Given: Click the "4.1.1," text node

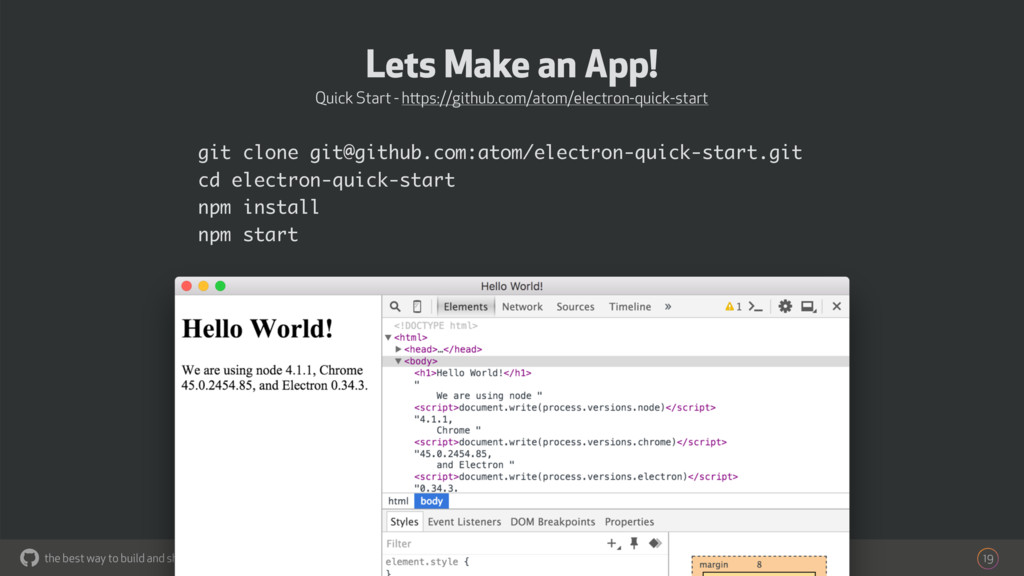Looking at the screenshot, I should 433,419.
